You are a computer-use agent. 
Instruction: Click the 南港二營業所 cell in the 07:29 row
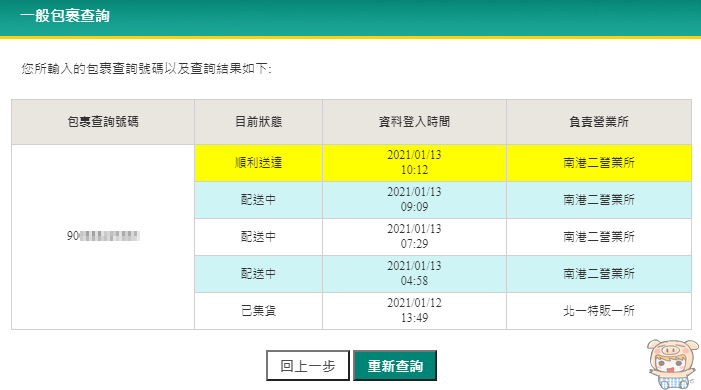599,237
